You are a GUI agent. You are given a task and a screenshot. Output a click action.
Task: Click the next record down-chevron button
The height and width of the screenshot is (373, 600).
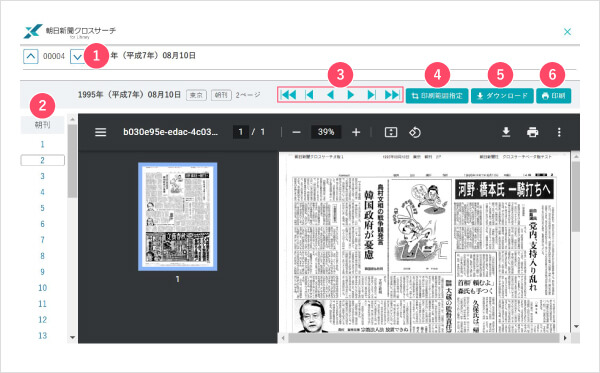[x=77, y=57]
